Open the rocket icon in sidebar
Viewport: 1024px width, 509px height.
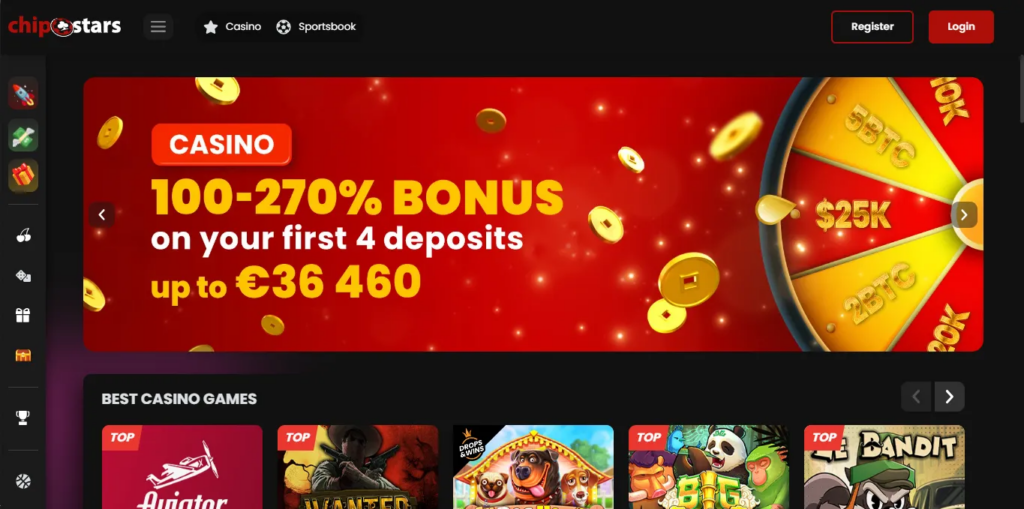[23, 93]
